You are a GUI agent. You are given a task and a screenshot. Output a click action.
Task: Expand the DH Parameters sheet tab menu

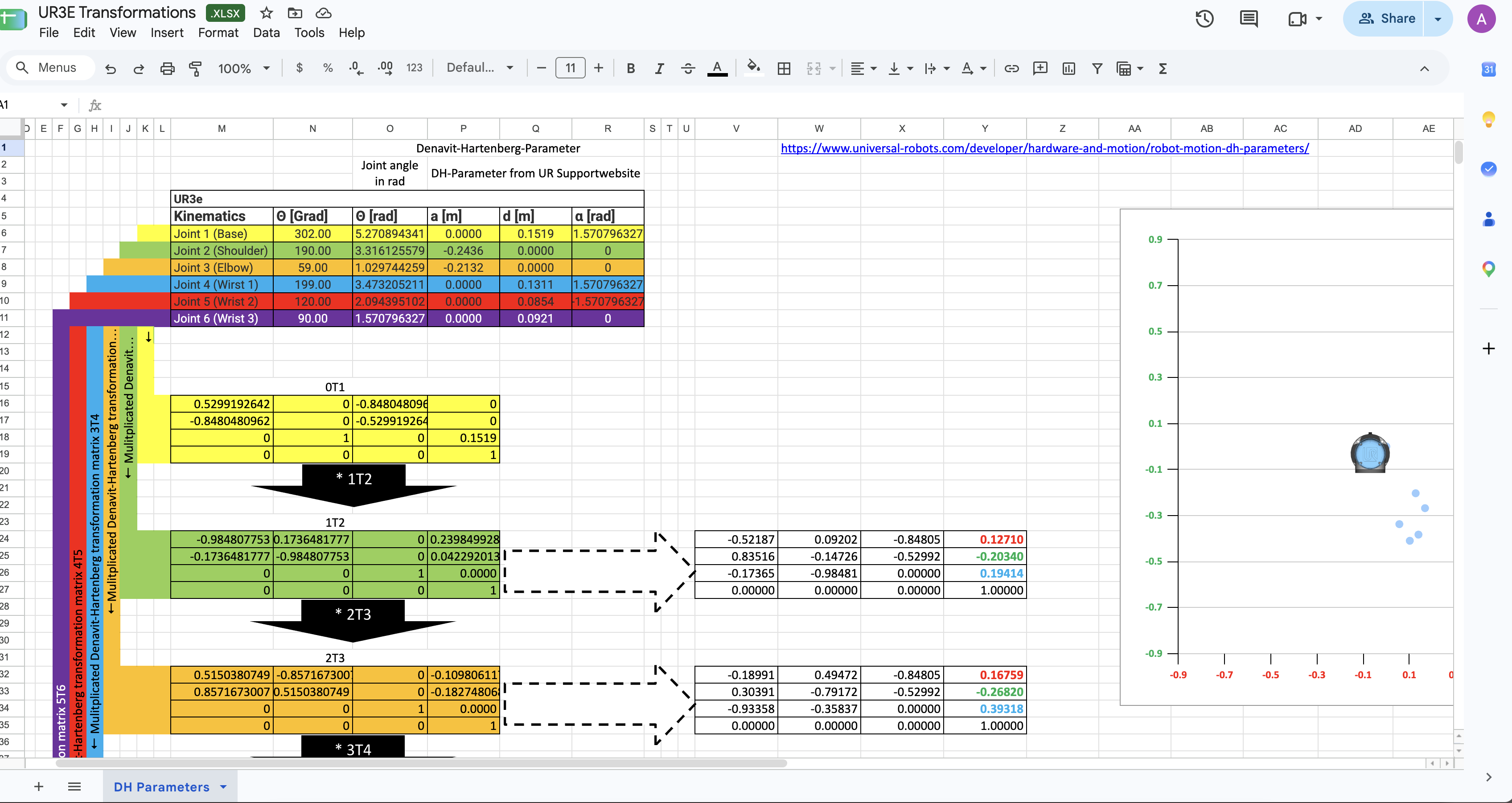point(224,787)
